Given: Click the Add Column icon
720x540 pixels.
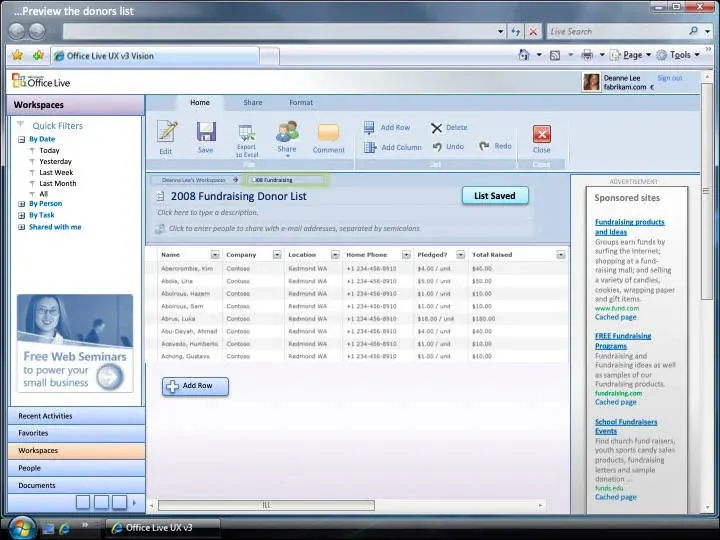Looking at the screenshot, I should (370, 147).
